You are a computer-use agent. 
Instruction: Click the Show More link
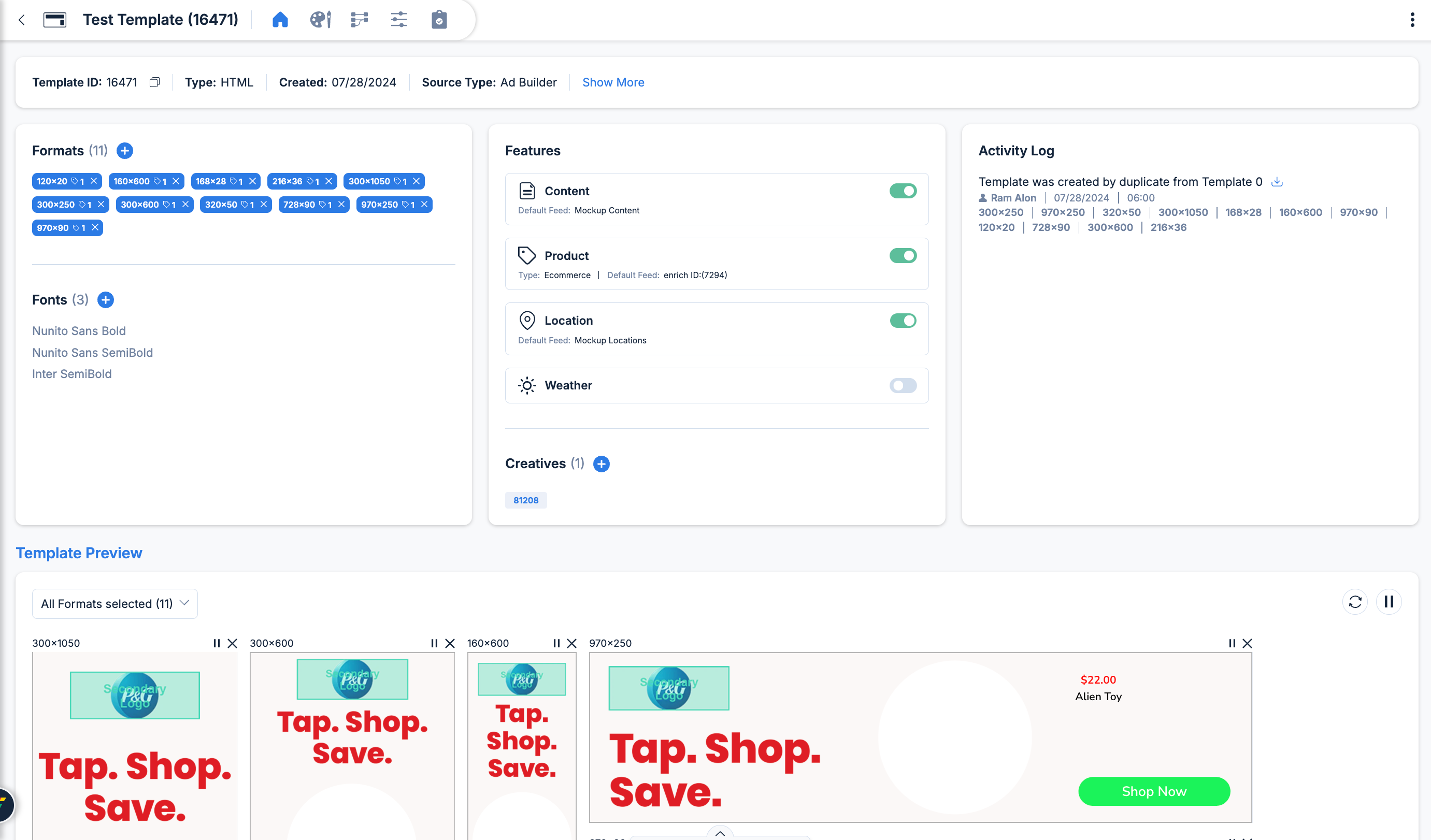(613, 82)
